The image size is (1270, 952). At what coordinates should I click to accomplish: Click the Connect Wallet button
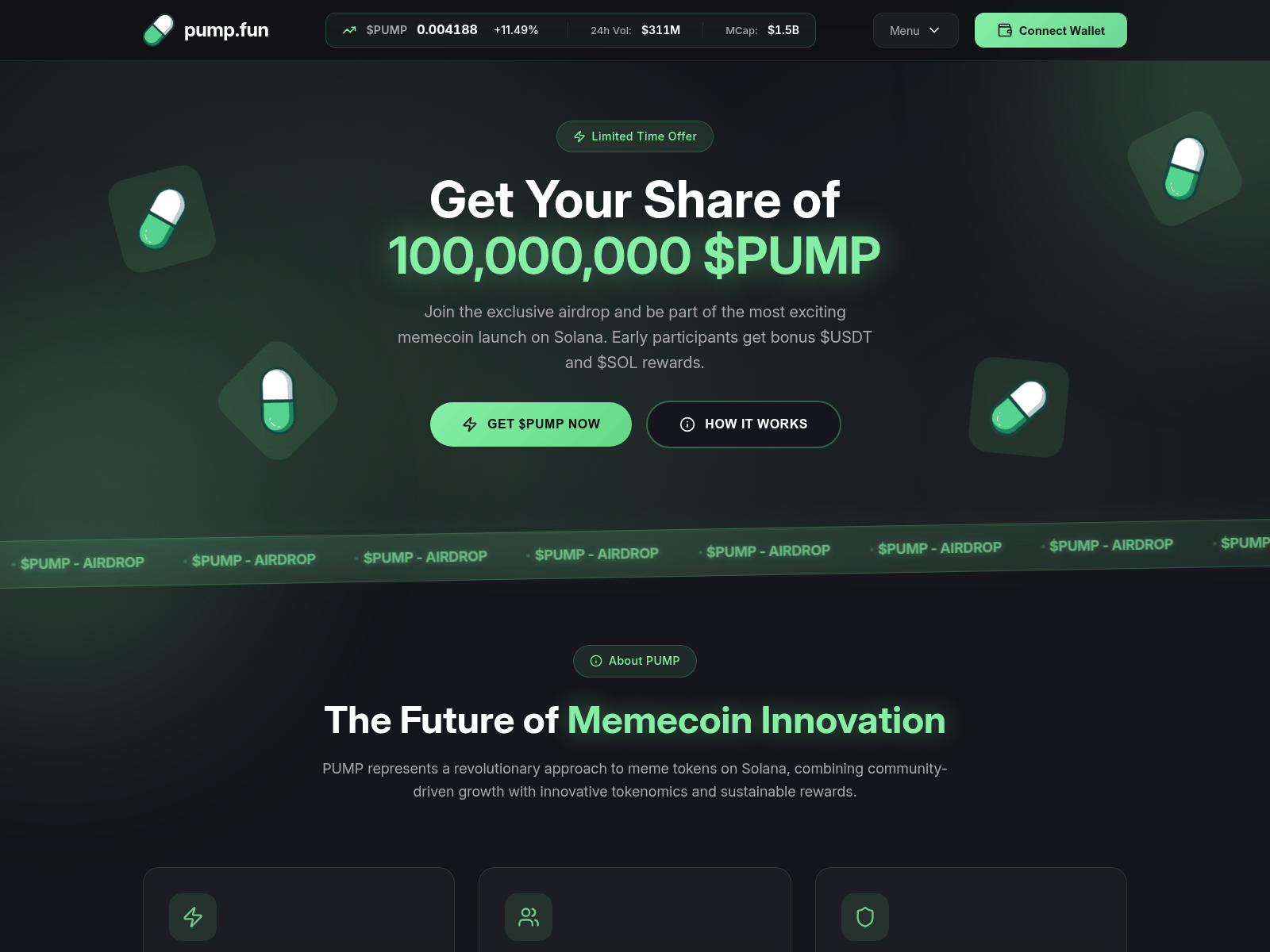coord(1051,30)
